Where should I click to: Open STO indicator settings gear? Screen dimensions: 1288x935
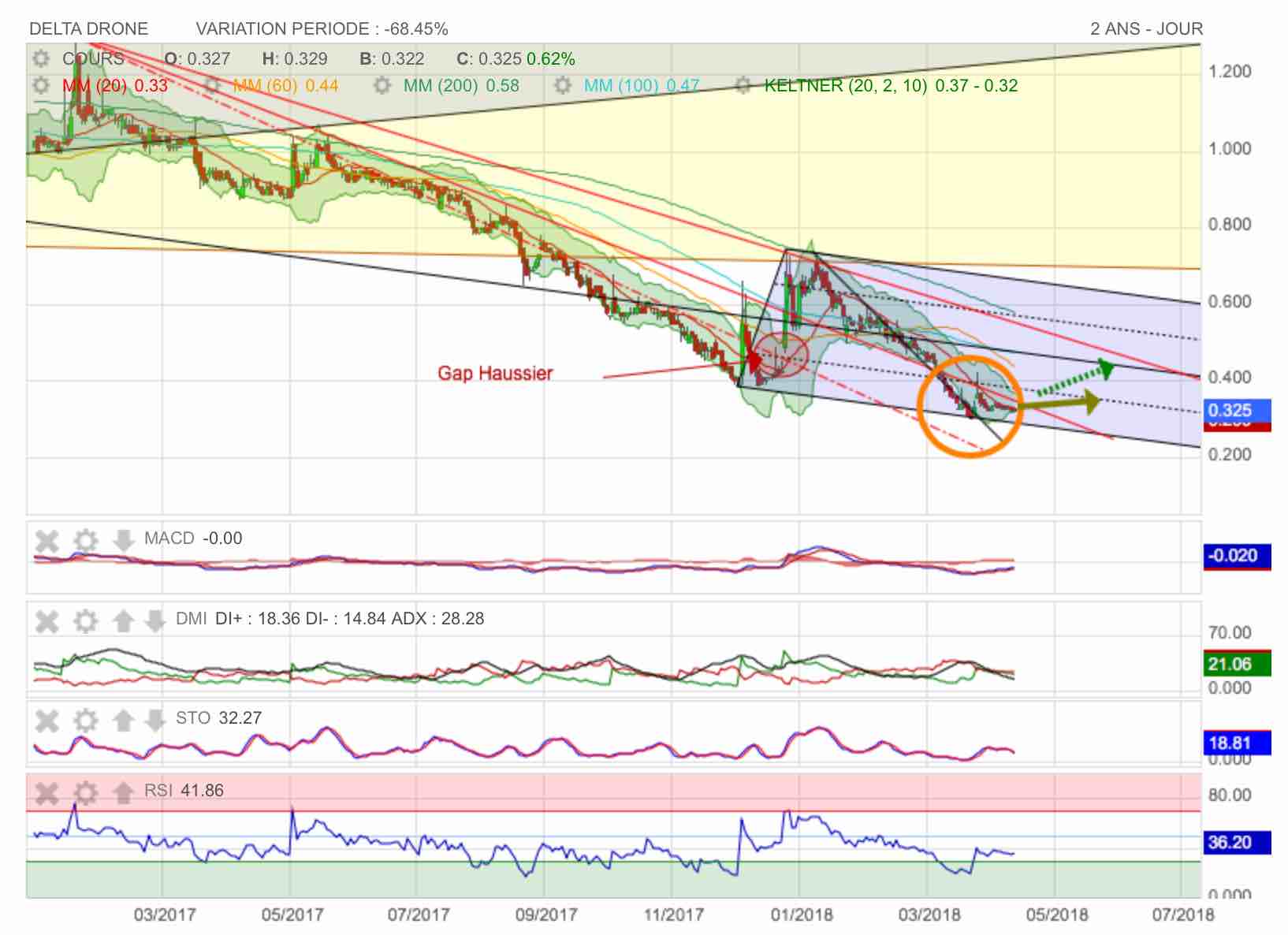click(85, 720)
